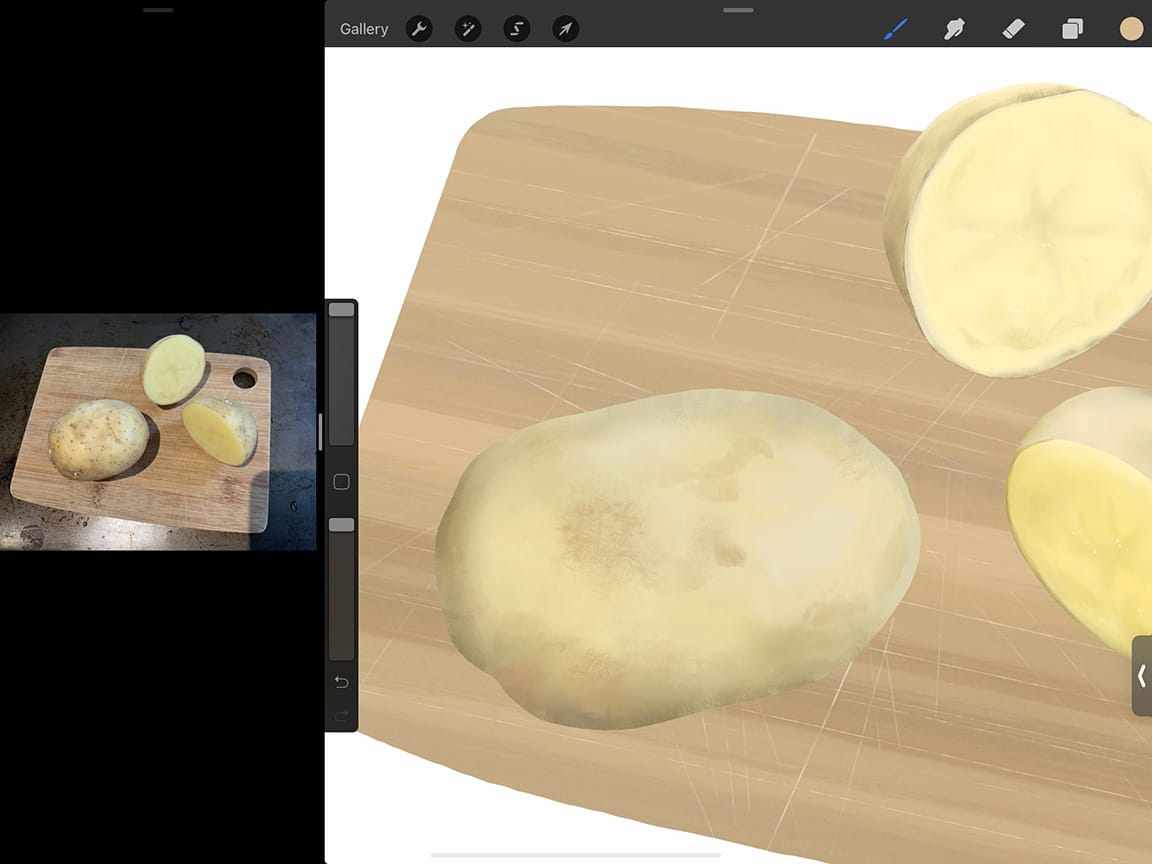Toggle the sidebar Modify button
Image resolution: width=1152 pixels, height=864 pixels.
(340, 482)
